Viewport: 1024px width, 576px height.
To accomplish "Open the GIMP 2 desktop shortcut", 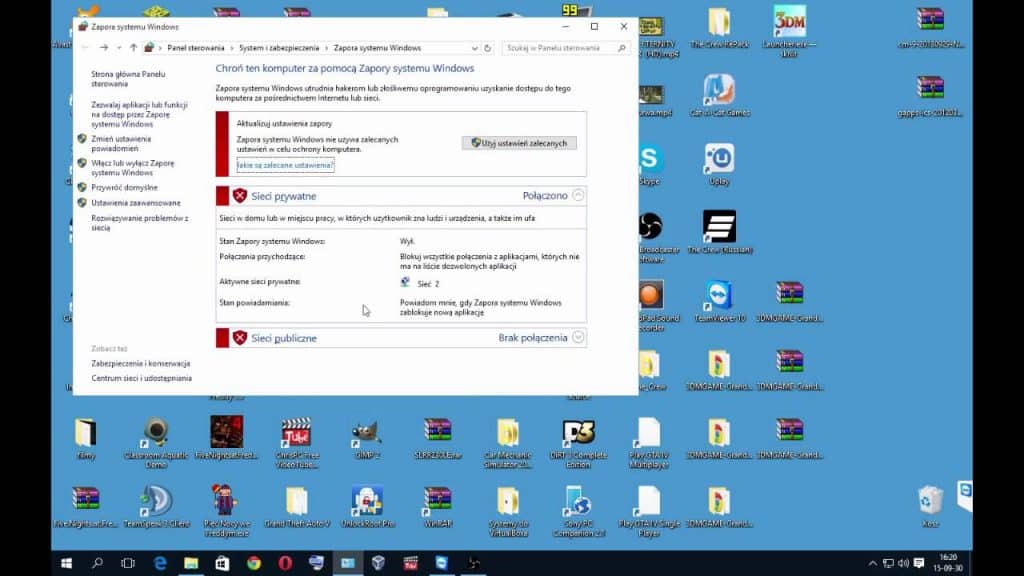I will [x=366, y=439].
